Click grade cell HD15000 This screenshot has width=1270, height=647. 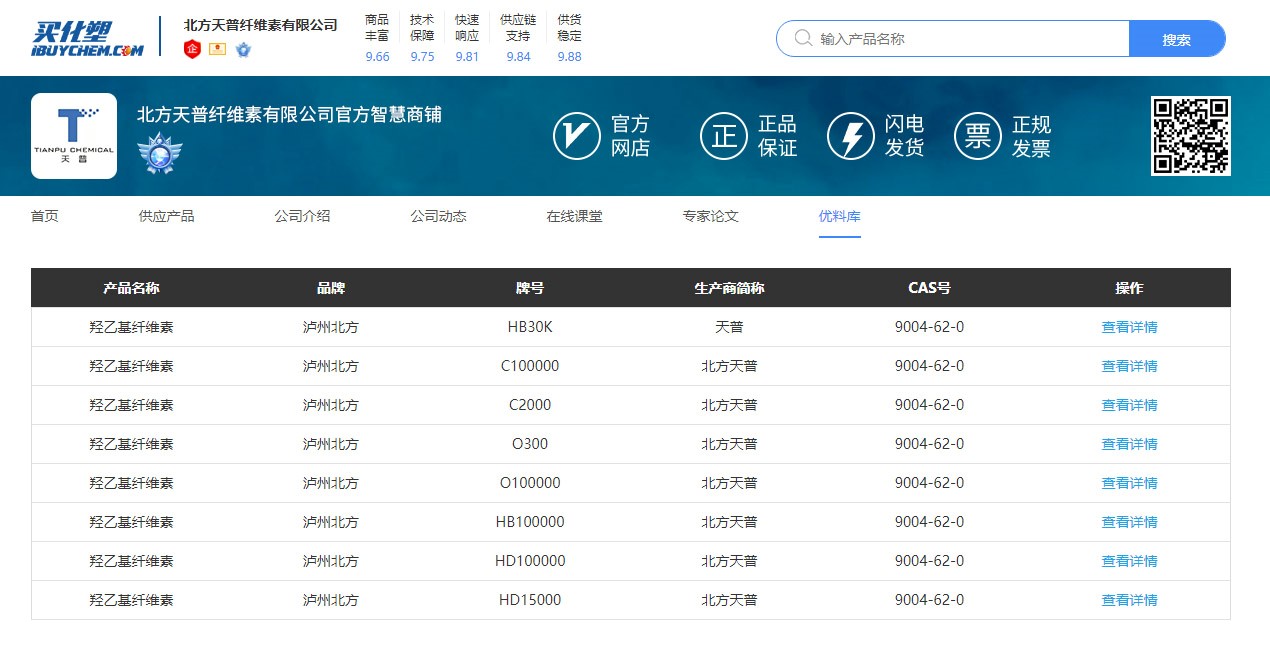[x=530, y=600]
